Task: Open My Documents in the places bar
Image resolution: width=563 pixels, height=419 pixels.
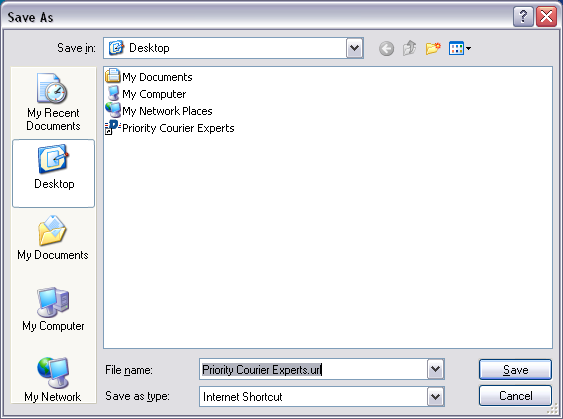Action: [x=53, y=238]
